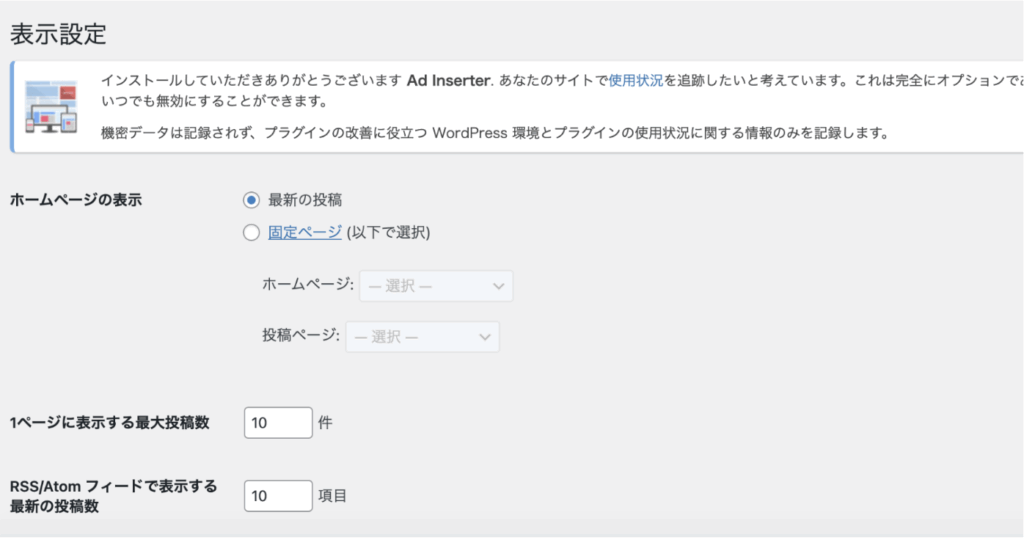The image size is (1024, 540).
Task: Focus the 1ページに表示する最大投稿数 number field
Action: pos(278,423)
